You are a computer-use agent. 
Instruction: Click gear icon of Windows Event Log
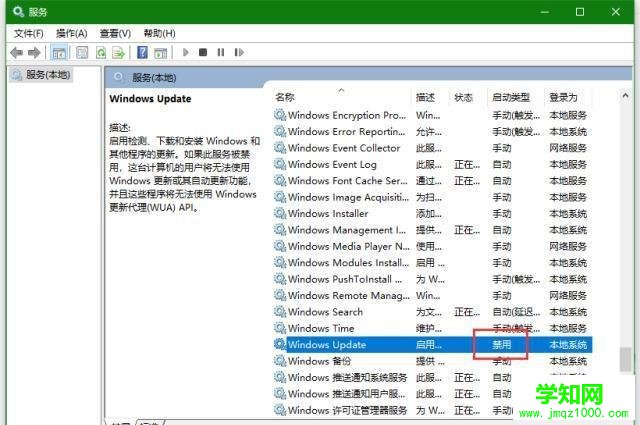280,164
